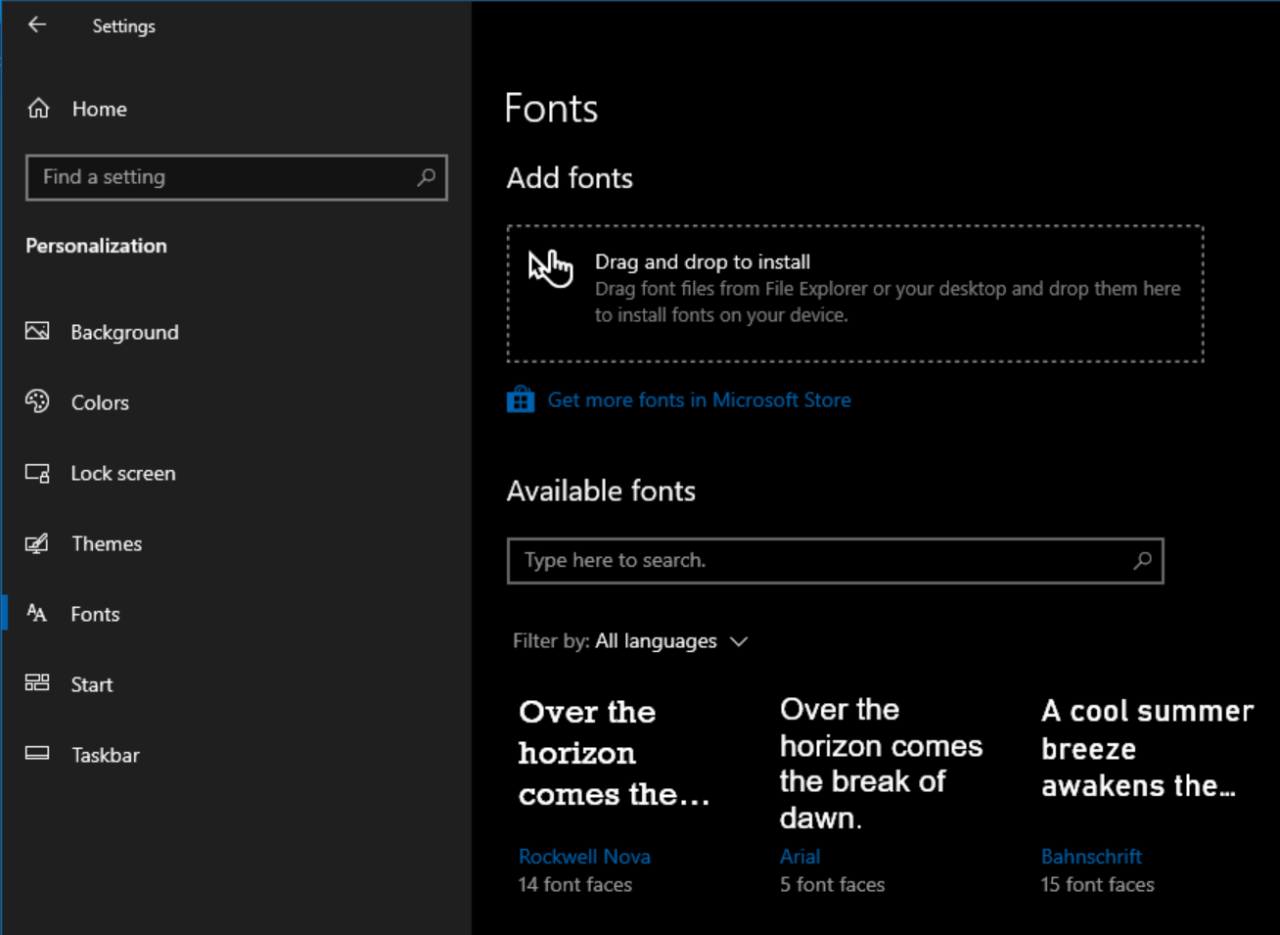This screenshot has height=935, width=1280.
Task: Click the Home house icon
Action: tap(38, 108)
